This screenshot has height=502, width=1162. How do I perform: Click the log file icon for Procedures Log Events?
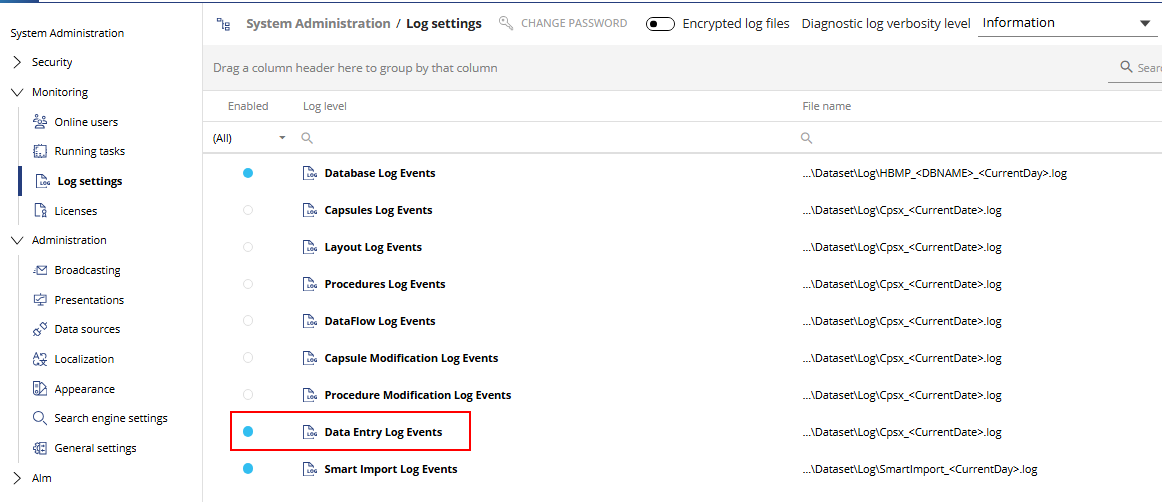pyautogui.click(x=310, y=284)
